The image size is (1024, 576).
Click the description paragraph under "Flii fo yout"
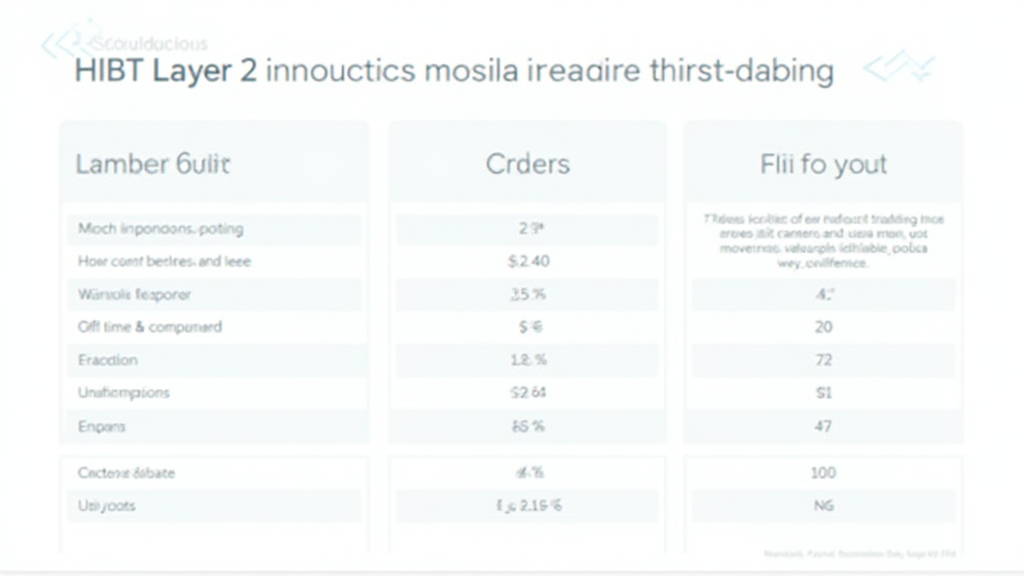822,242
